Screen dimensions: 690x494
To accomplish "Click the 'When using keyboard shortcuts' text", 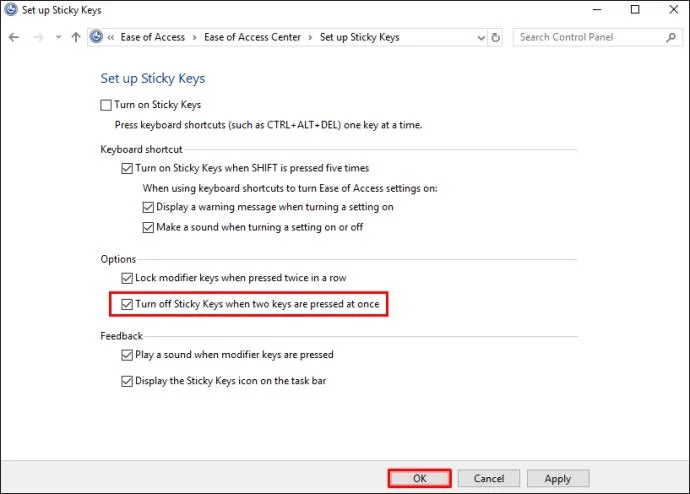I will click(x=290, y=188).
